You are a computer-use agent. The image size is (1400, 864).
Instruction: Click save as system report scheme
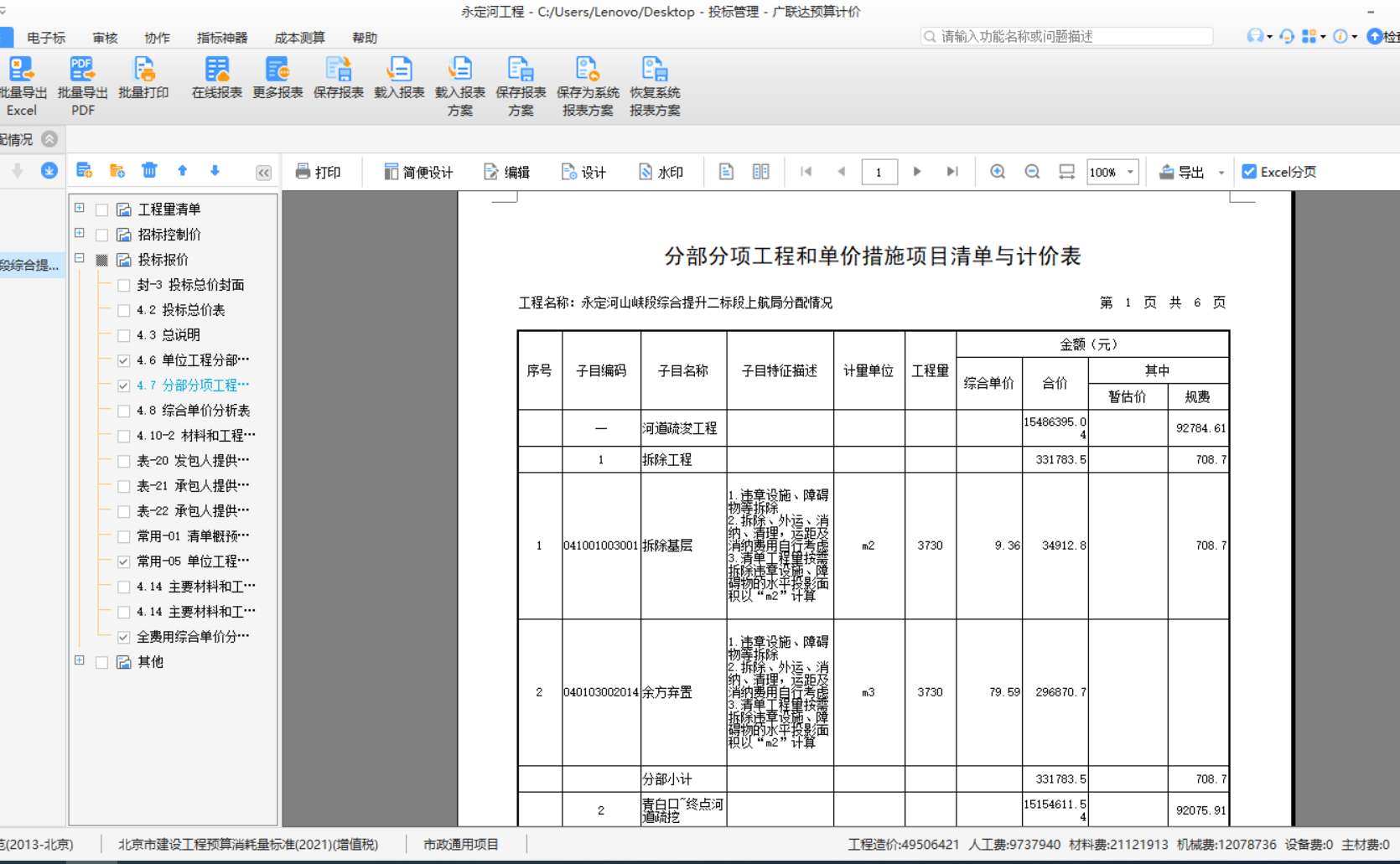(x=588, y=86)
